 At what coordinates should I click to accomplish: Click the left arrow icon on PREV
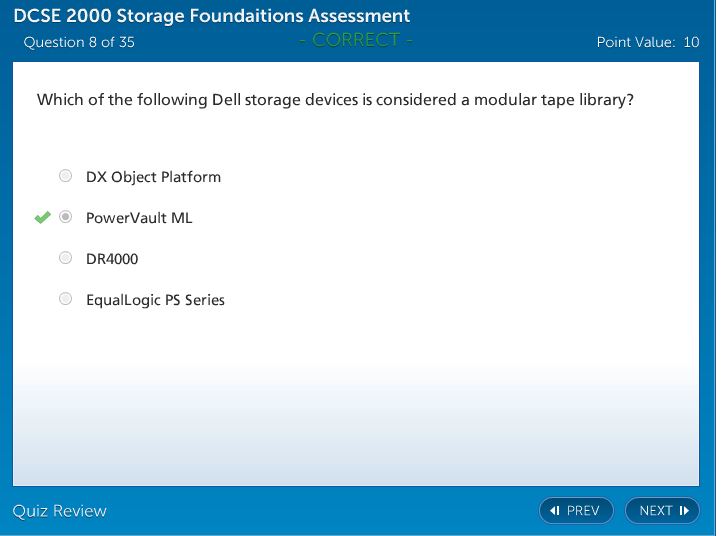[554, 511]
